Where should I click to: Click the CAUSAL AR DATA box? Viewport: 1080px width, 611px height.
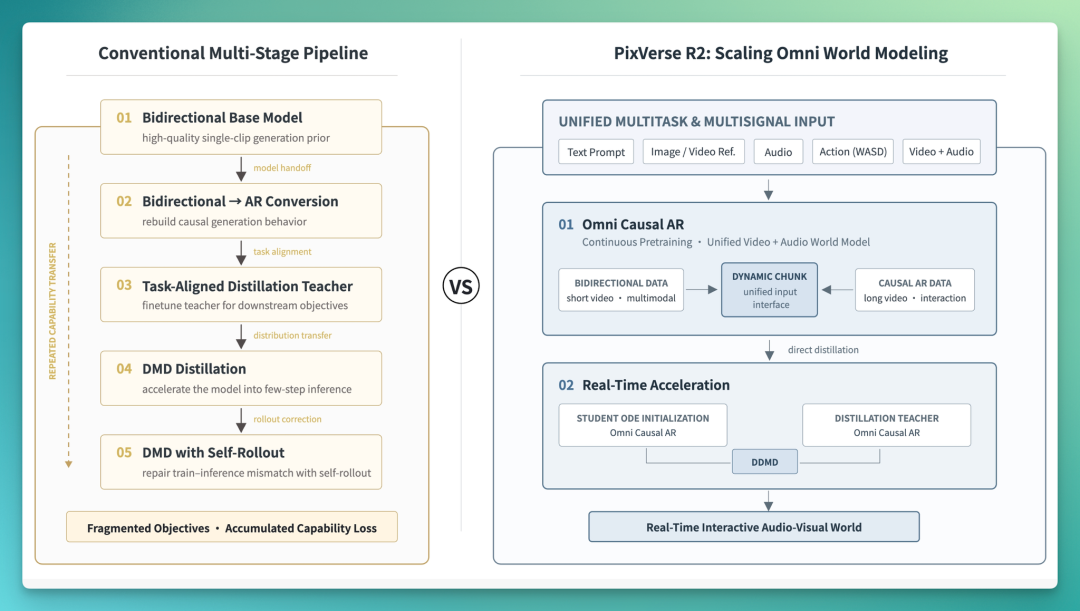[915, 290]
